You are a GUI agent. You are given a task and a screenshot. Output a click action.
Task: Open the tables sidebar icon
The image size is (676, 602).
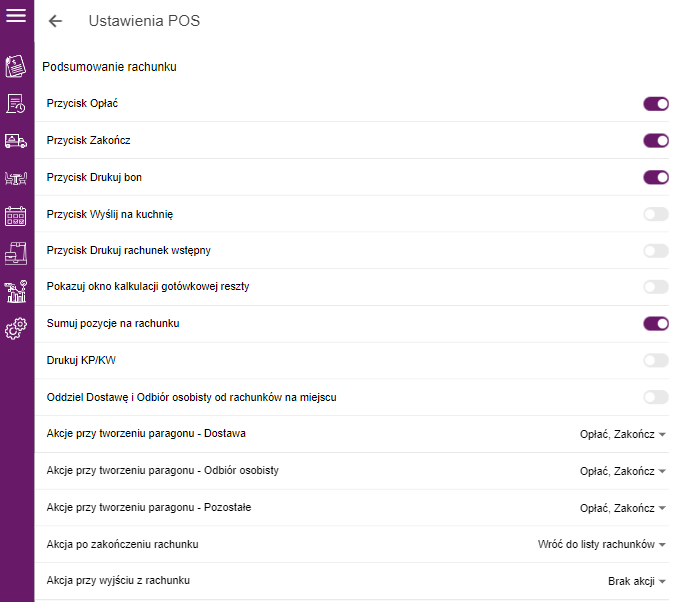16,178
